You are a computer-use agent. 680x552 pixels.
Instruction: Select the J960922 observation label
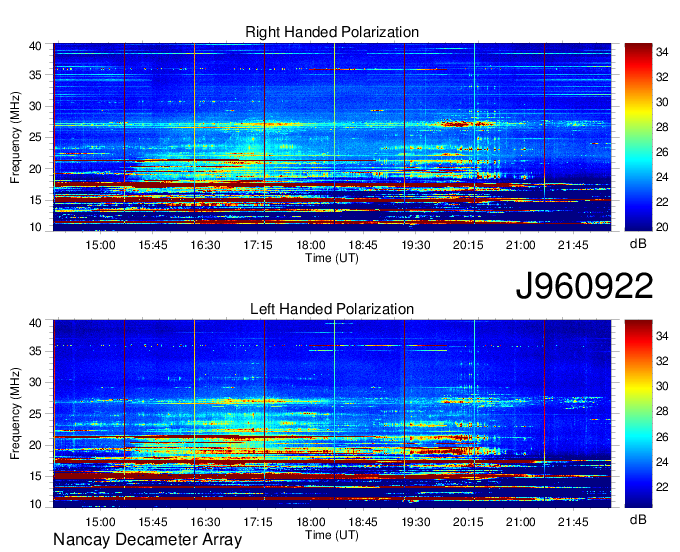pyautogui.click(x=584, y=286)
